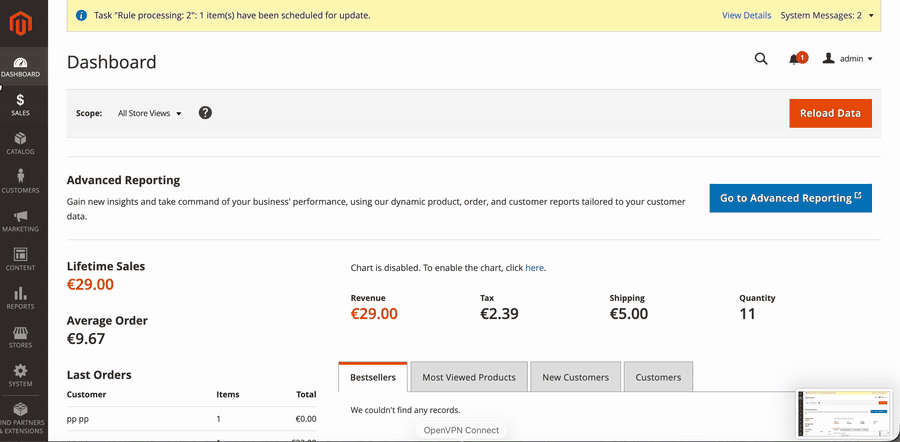Click the Customer column header
This screenshot has height=442, width=900.
click(86, 394)
